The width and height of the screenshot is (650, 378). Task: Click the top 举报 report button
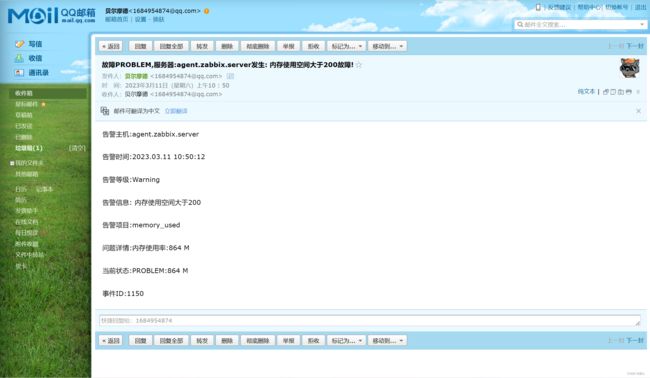click(x=289, y=46)
